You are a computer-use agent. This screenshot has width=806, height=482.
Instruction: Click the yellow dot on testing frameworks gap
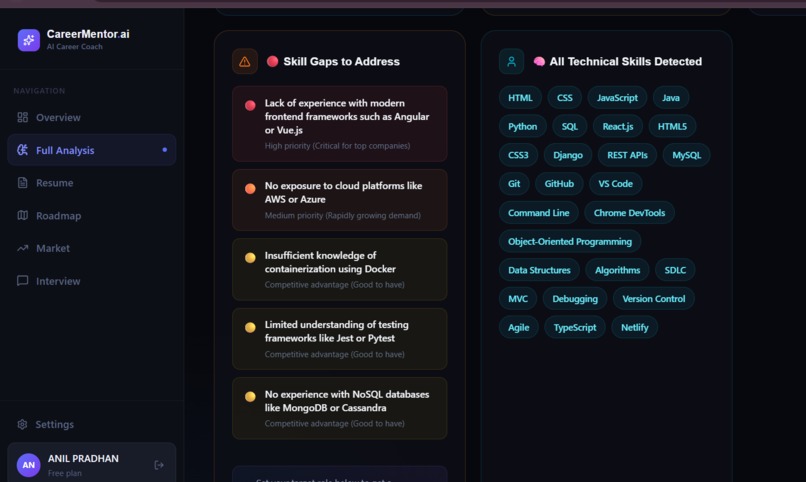coord(250,327)
